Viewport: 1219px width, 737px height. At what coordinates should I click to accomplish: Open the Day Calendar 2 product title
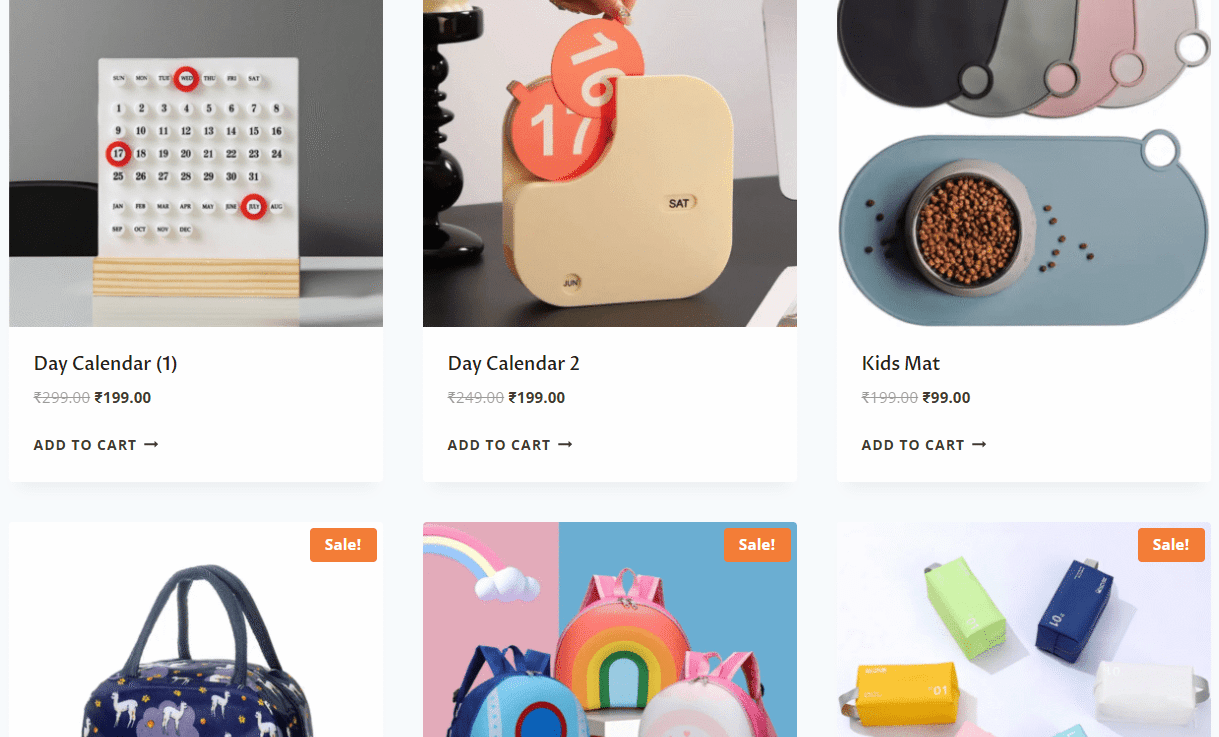tap(514, 363)
